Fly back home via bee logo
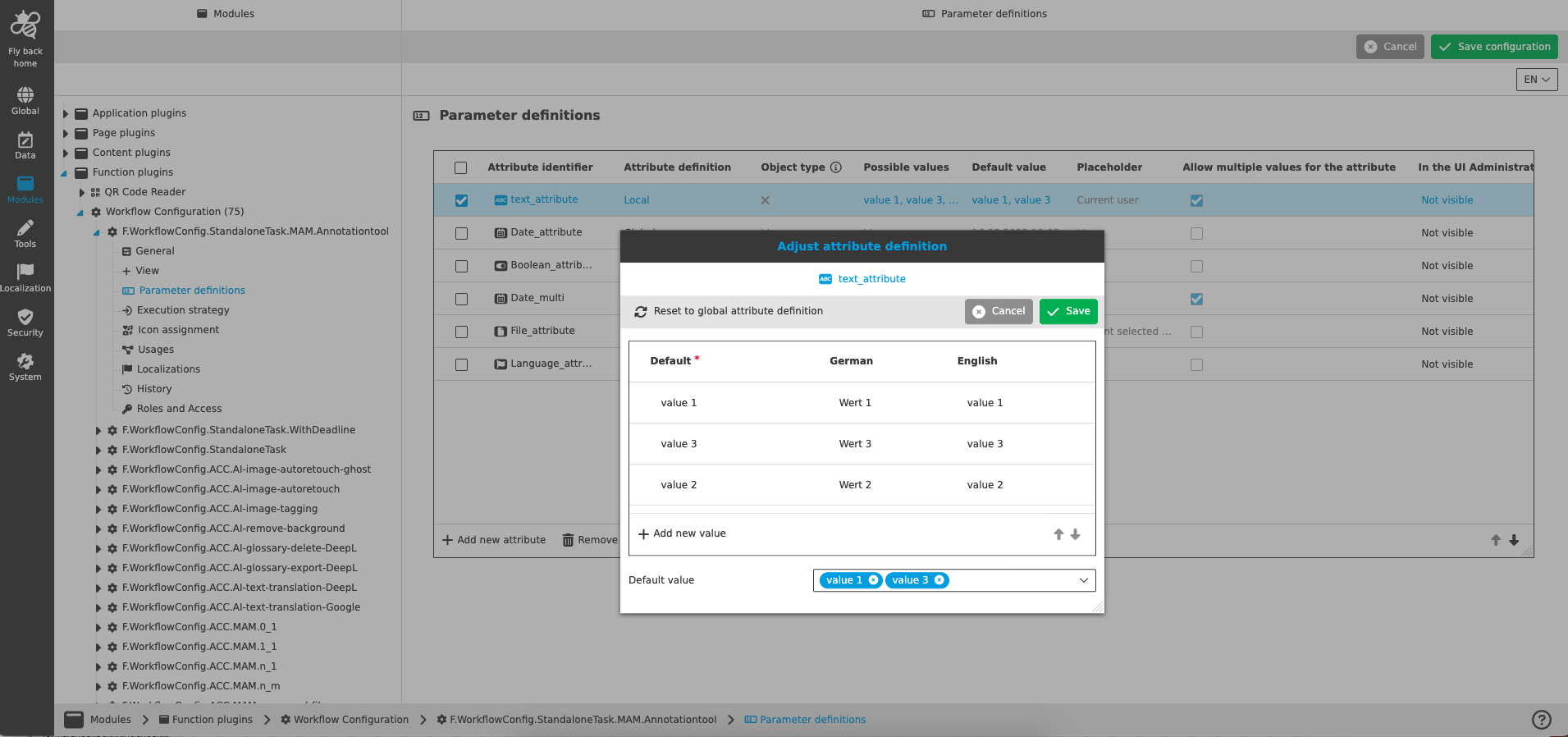This screenshot has height=737, width=1568. [x=25, y=25]
